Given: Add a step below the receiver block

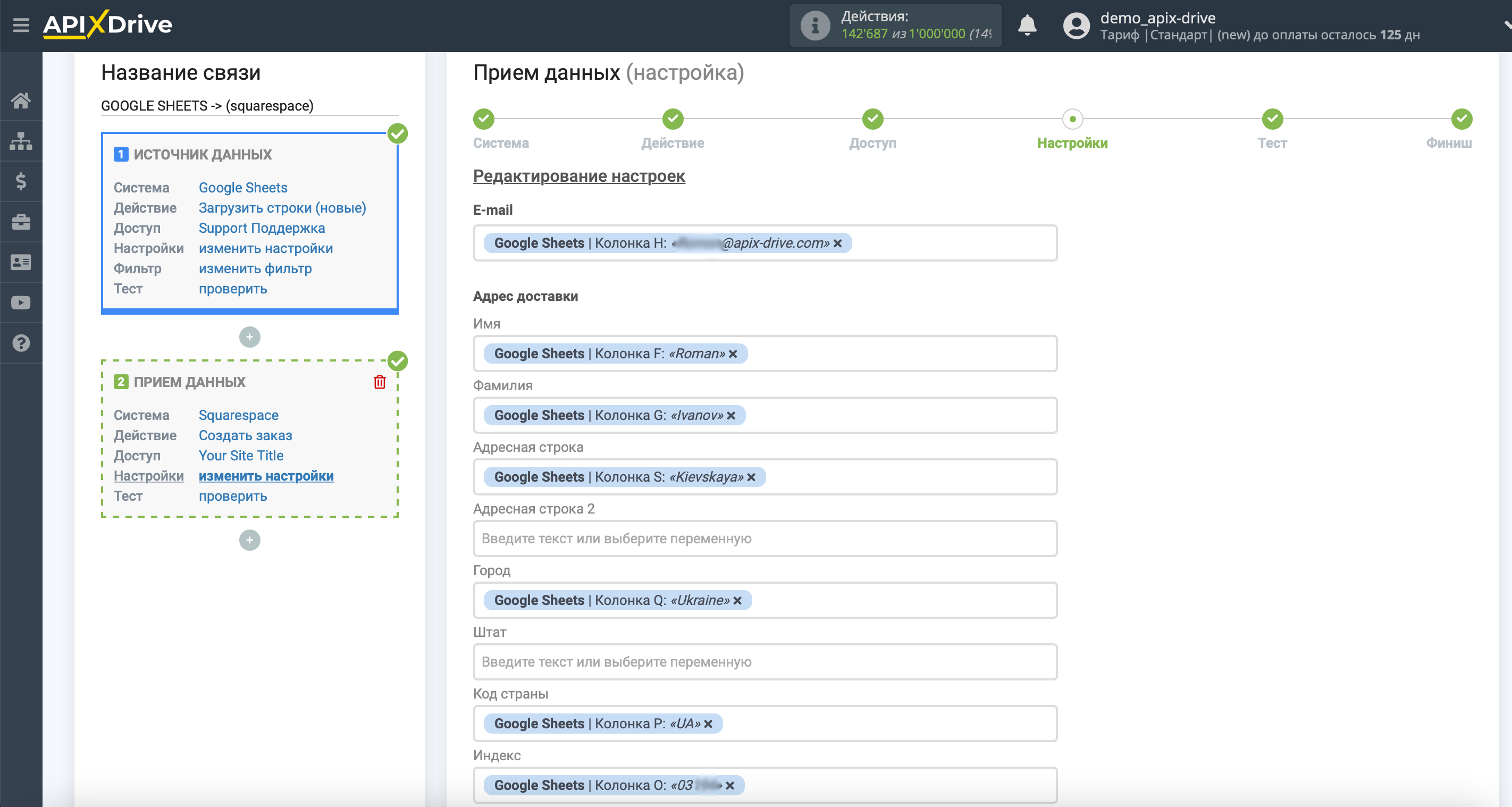Looking at the screenshot, I should 249,540.
